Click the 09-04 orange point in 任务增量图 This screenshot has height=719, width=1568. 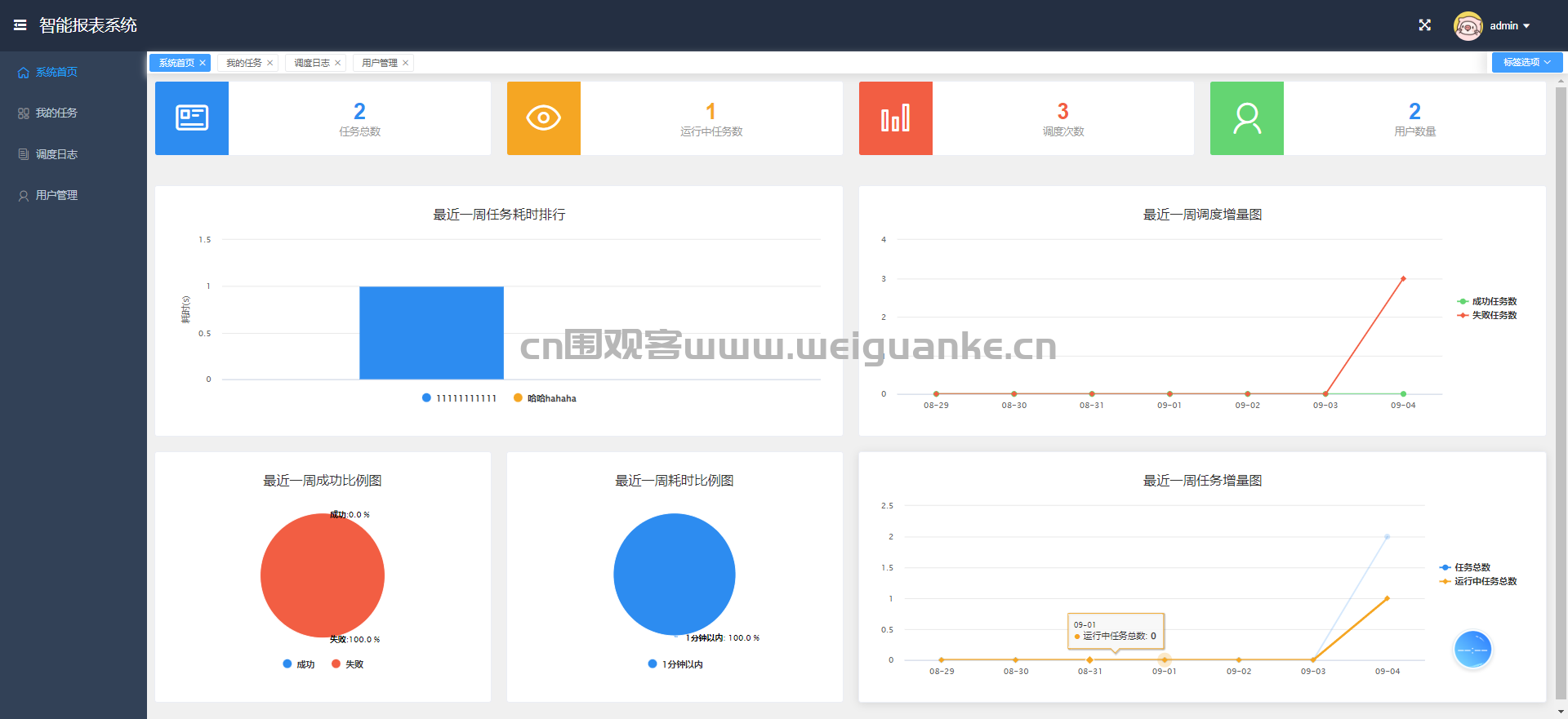click(1387, 598)
